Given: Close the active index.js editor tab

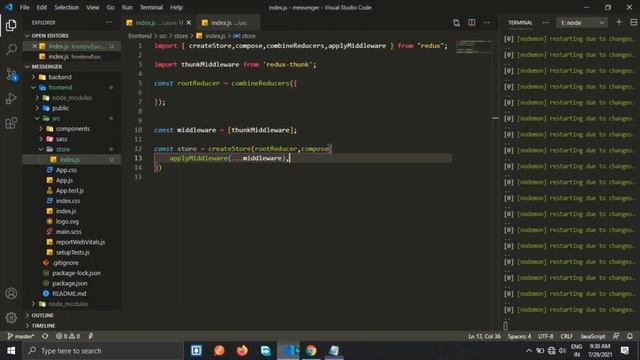Looking at the screenshot, I should point(189,23).
